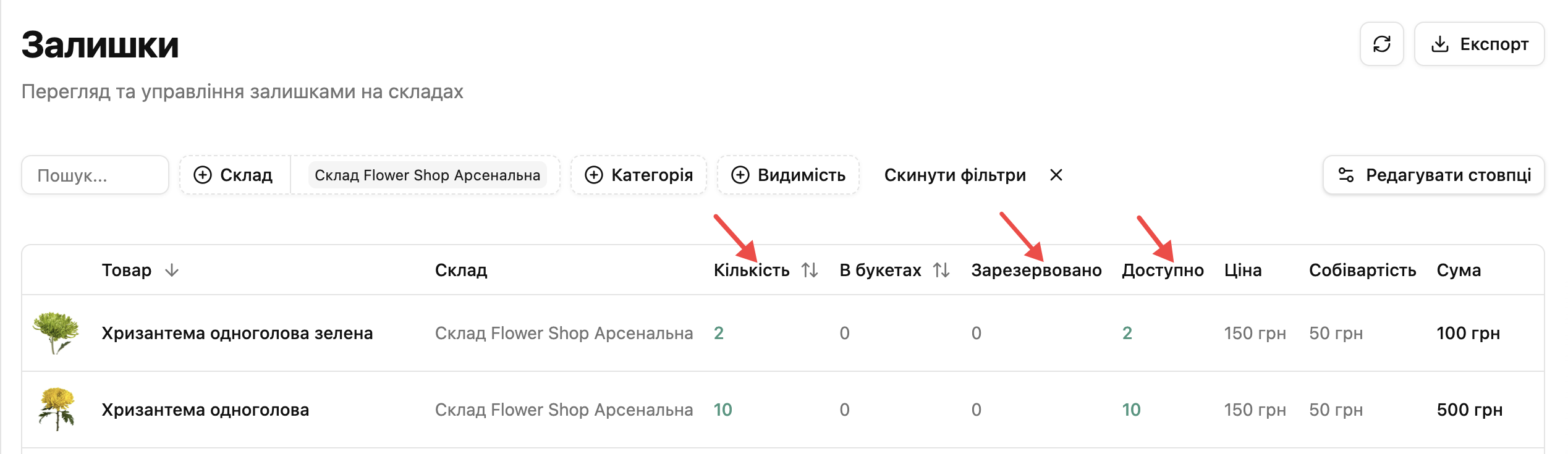
Task: Click the green chrysanthemum thumbnail
Action: 56,333
